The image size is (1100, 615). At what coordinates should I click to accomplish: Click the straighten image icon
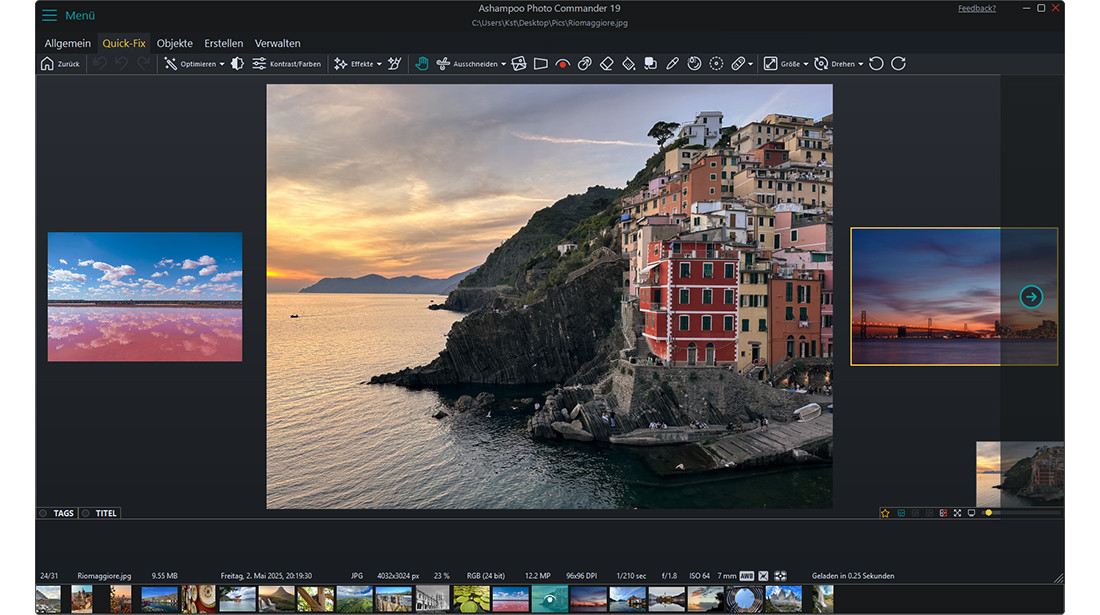[x=518, y=64]
